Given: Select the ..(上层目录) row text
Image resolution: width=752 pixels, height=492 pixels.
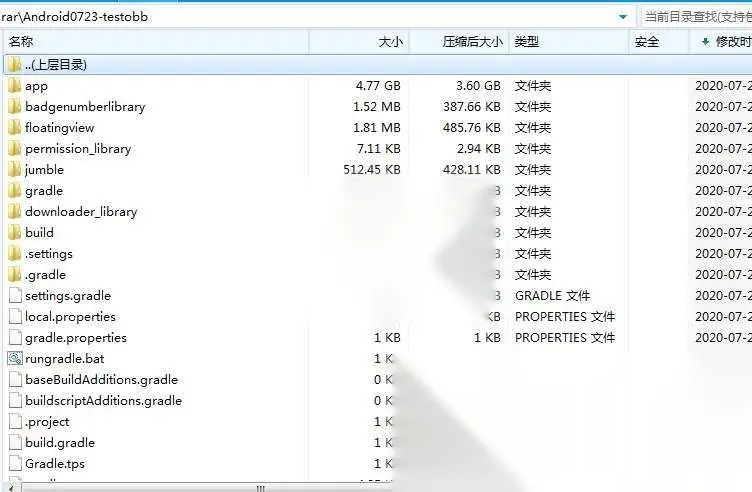Looking at the screenshot, I should 56,65.
